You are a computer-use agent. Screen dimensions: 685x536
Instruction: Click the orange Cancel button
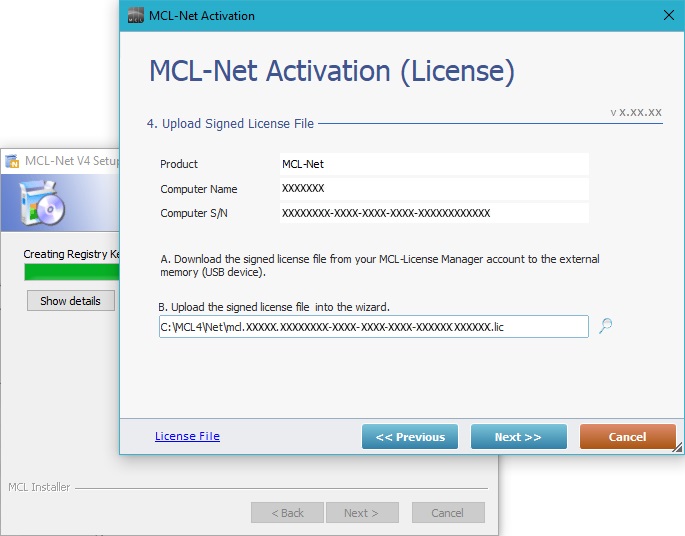(x=627, y=437)
